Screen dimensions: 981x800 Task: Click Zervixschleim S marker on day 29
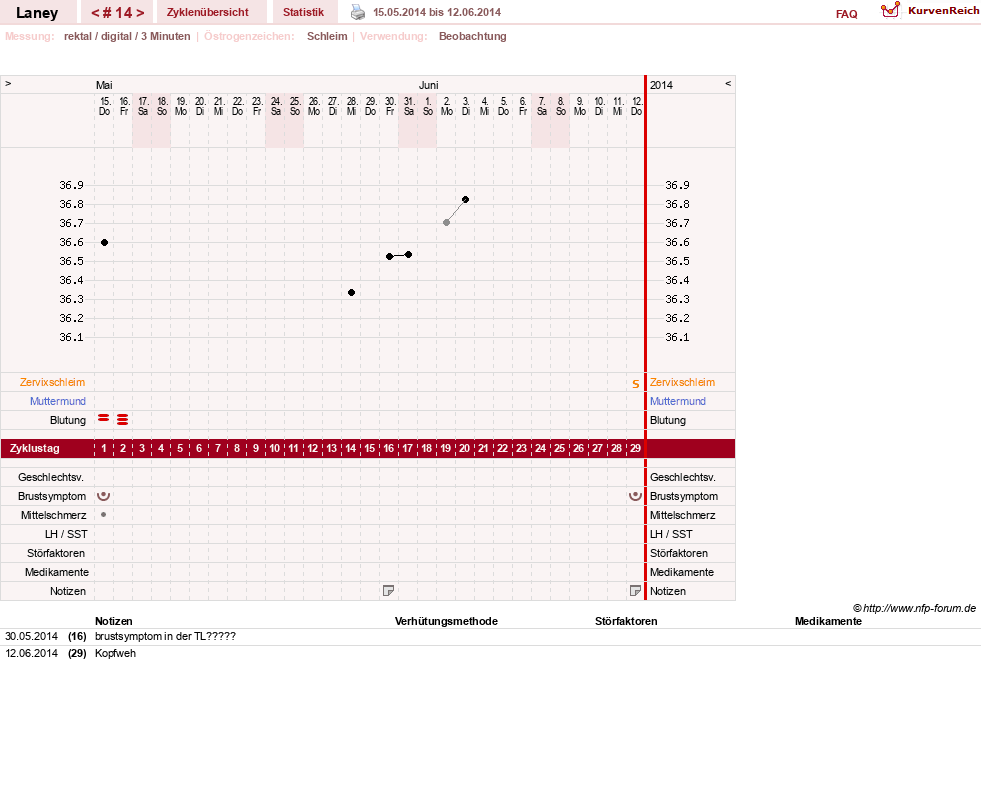tap(636, 383)
